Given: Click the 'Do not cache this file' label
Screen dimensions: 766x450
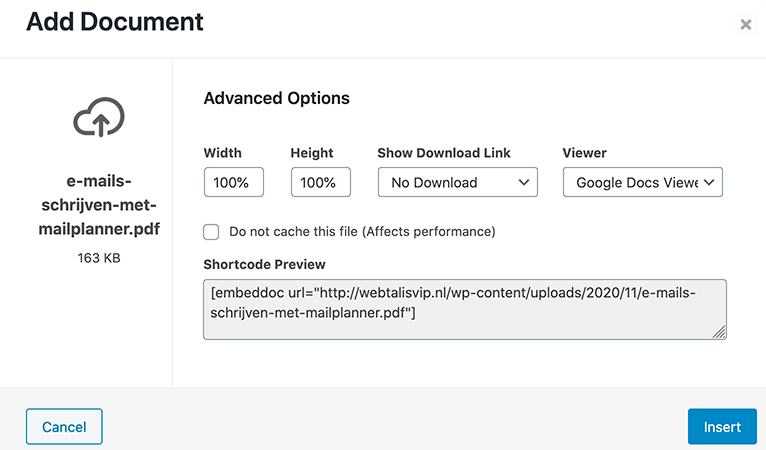Looking at the screenshot, I should 362,232.
